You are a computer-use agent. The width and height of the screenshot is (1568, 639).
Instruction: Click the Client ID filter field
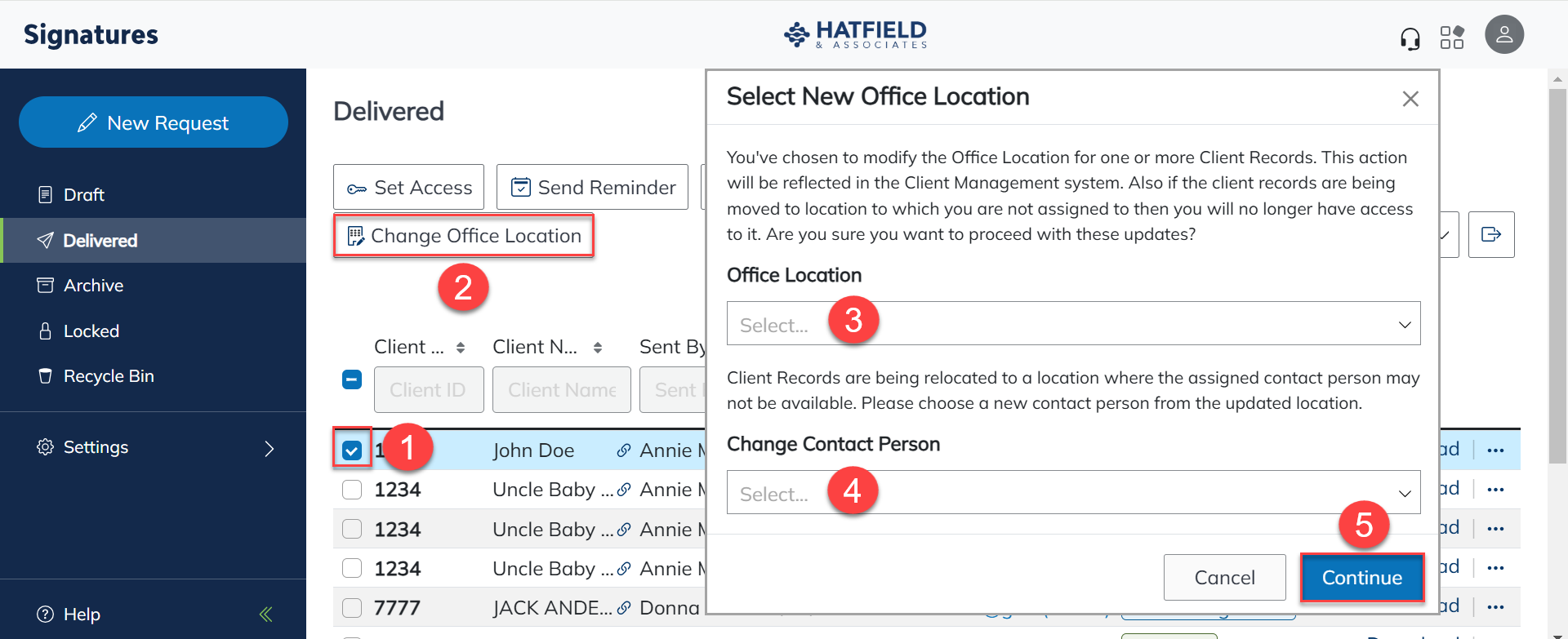click(429, 389)
